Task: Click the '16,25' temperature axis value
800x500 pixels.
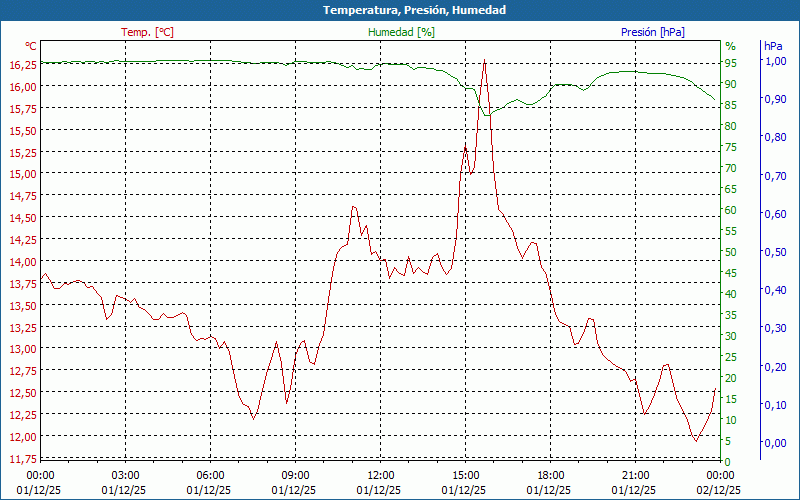Action: pyautogui.click(x=23, y=65)
